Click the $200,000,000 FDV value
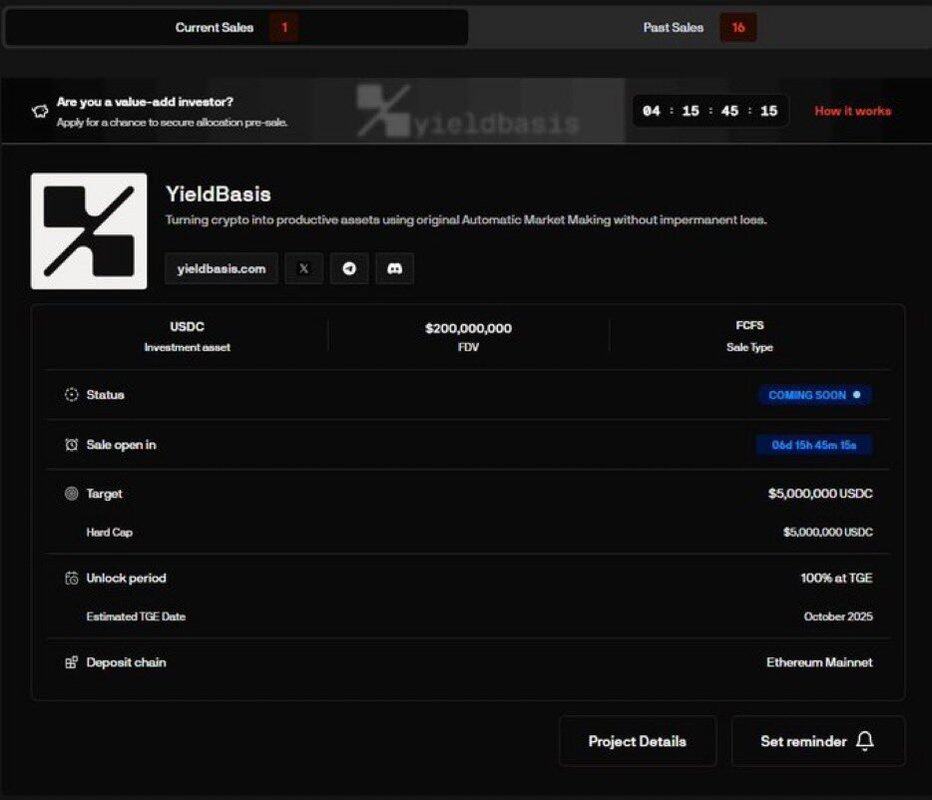 [468, 328]
